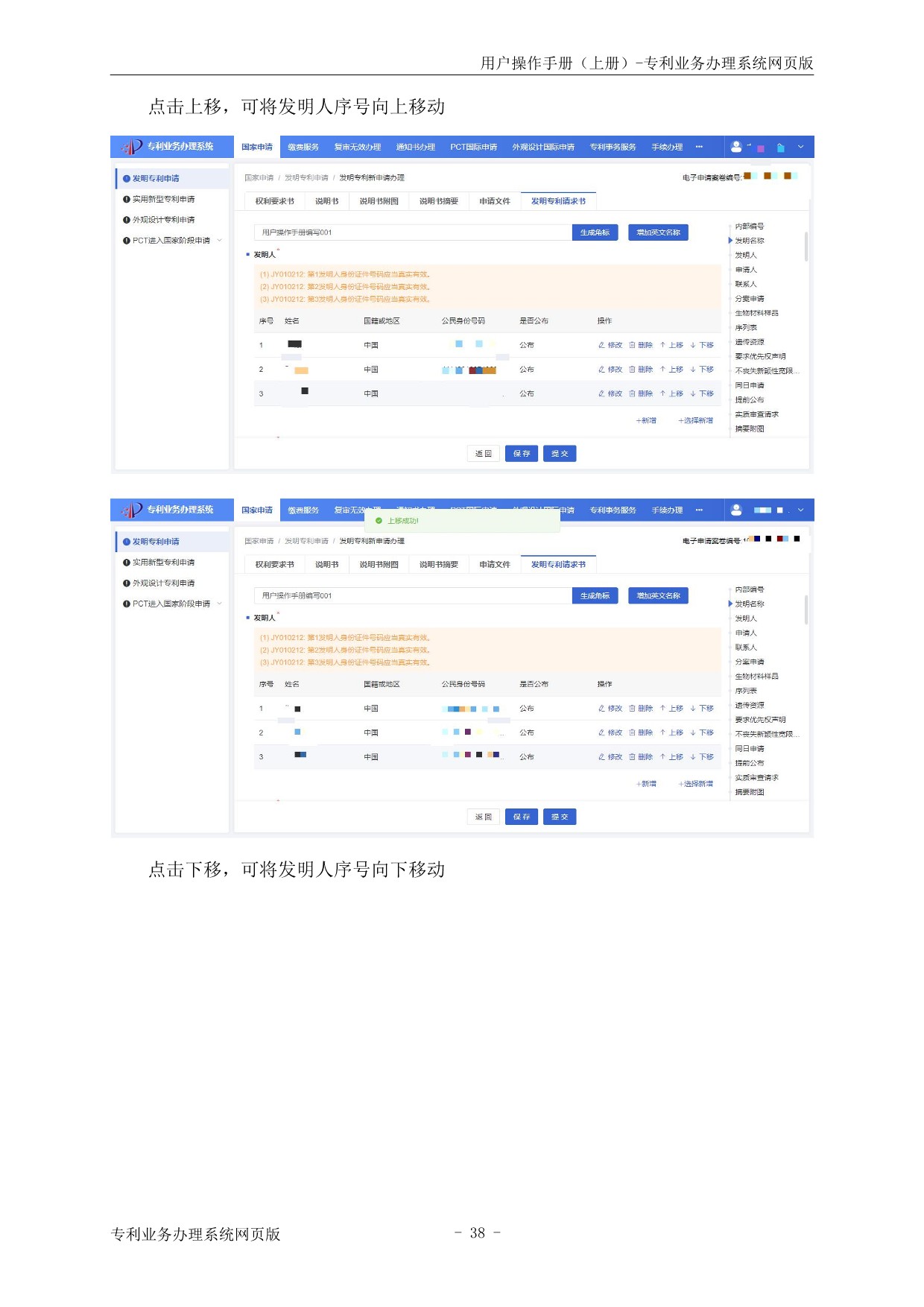Open user dropdown chevron in lower screenshot header

[801, 510]
